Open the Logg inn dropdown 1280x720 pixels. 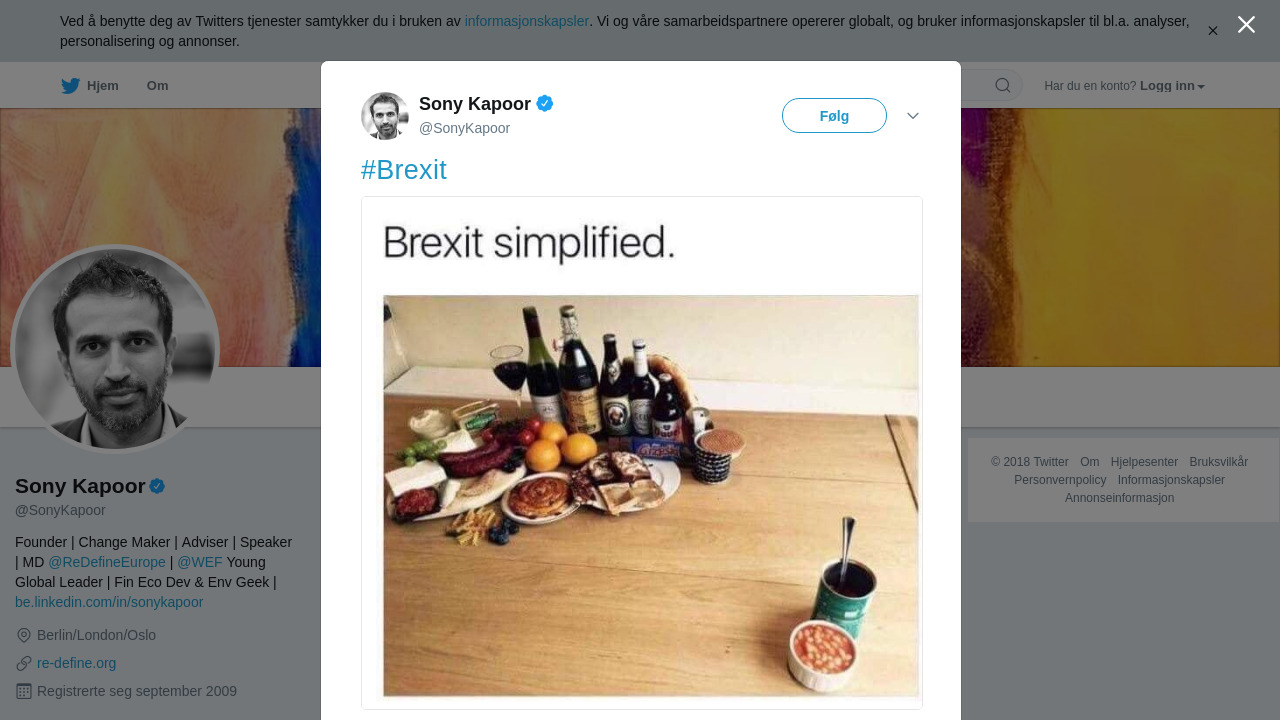(1172, 86)
